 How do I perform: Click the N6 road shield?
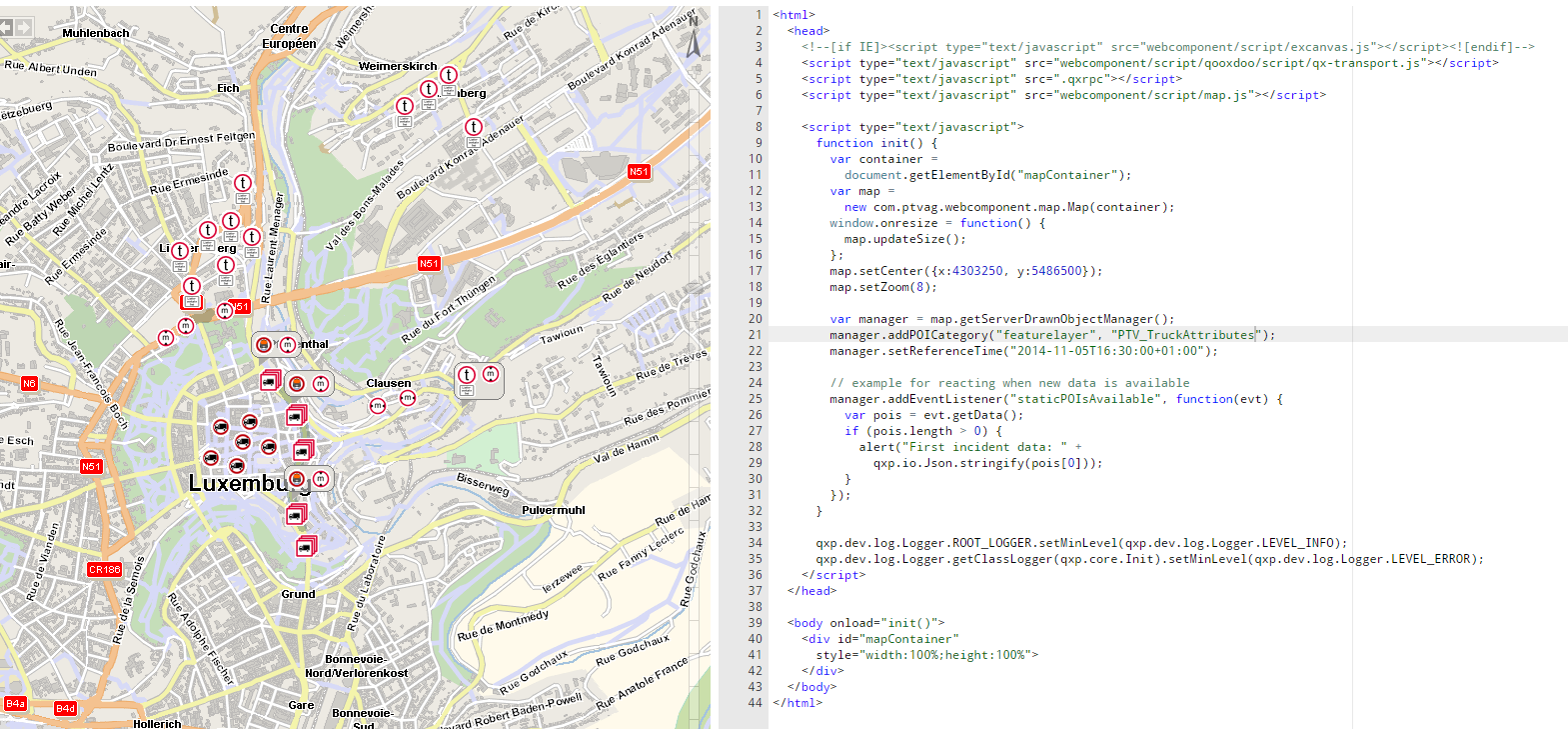(29, 383)
